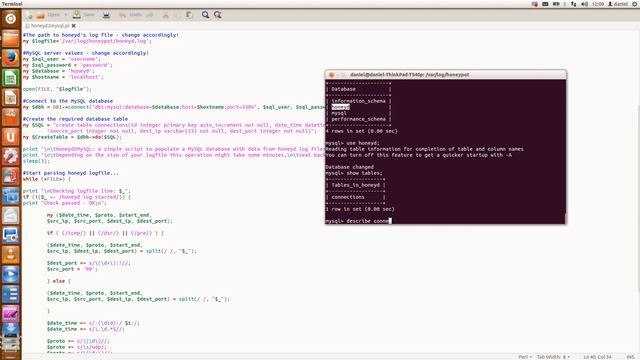
Task: Copy the selection via toolbar copy icon
Action: point(178,15)
